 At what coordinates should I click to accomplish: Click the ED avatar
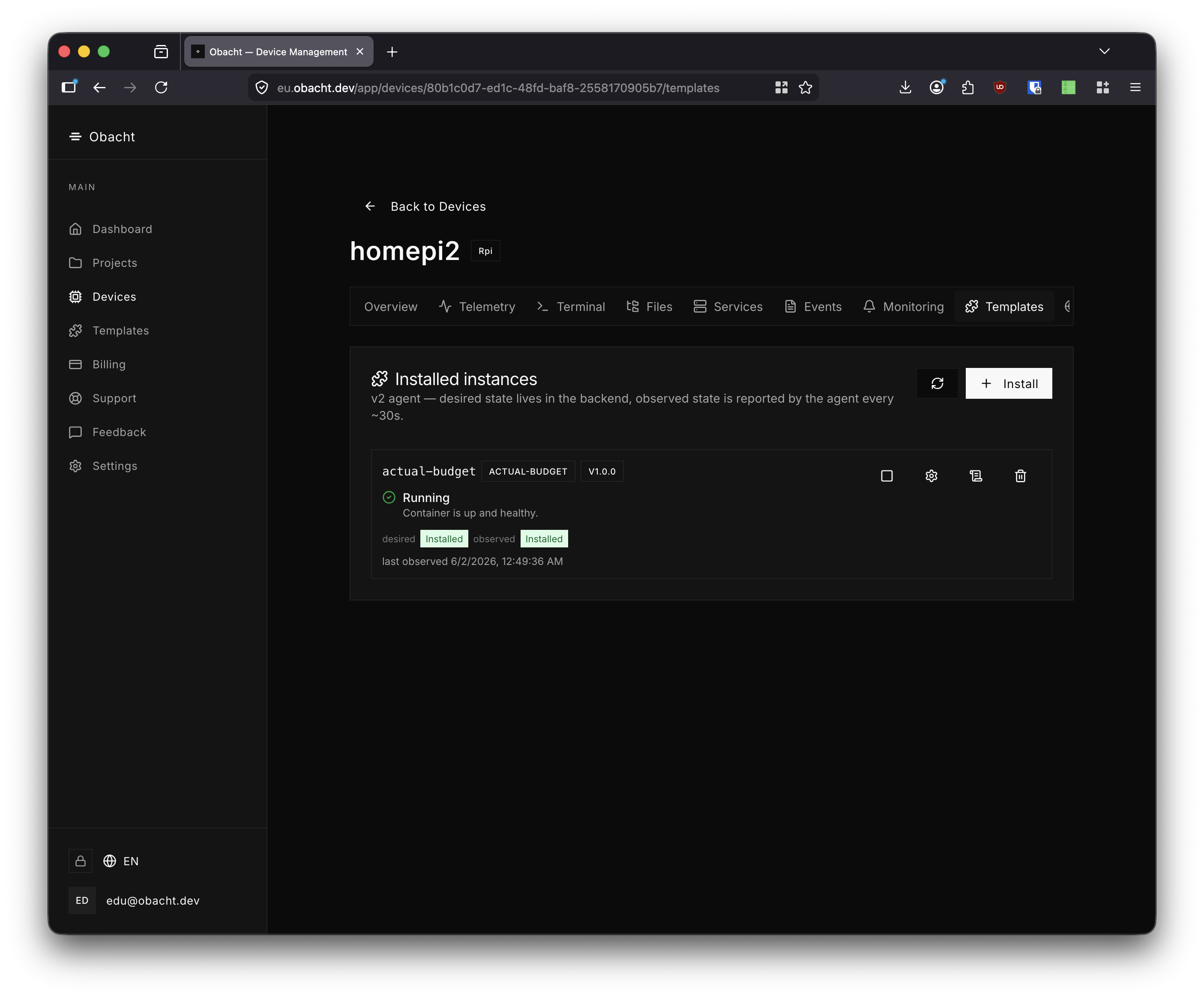(82, 901)
